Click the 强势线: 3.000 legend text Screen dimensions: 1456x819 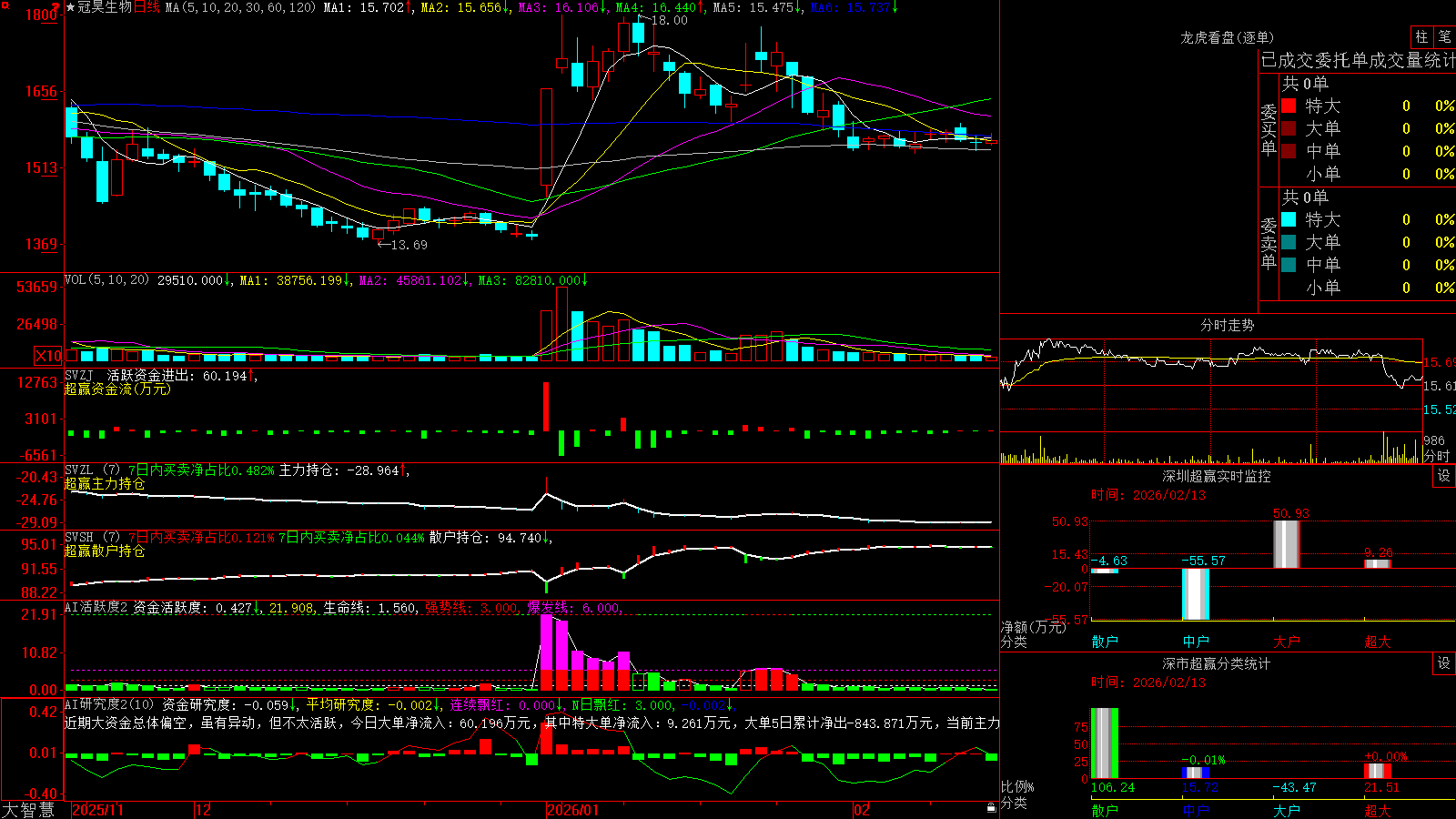point(471,607)
